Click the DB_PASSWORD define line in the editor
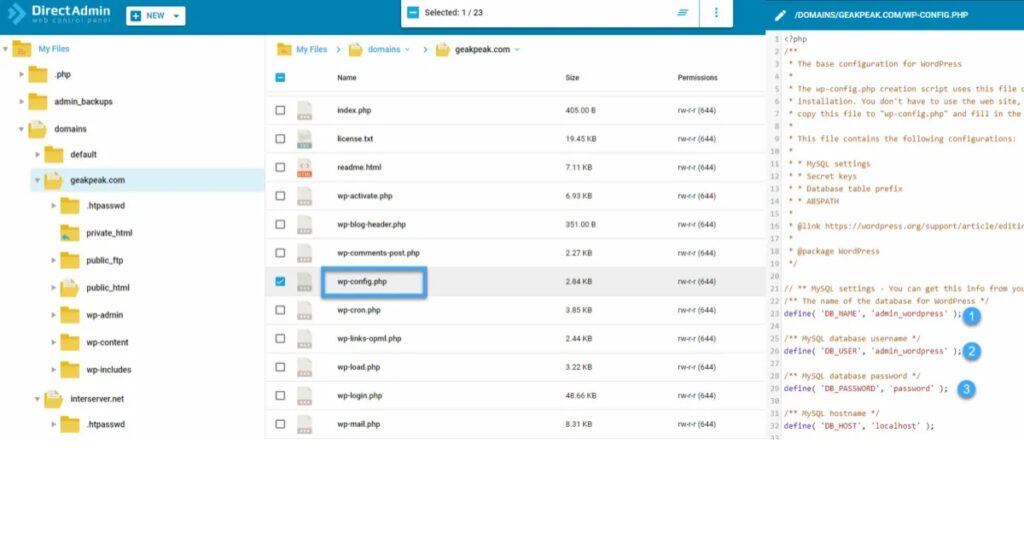The image size is (1024, 538). [865, 388]
